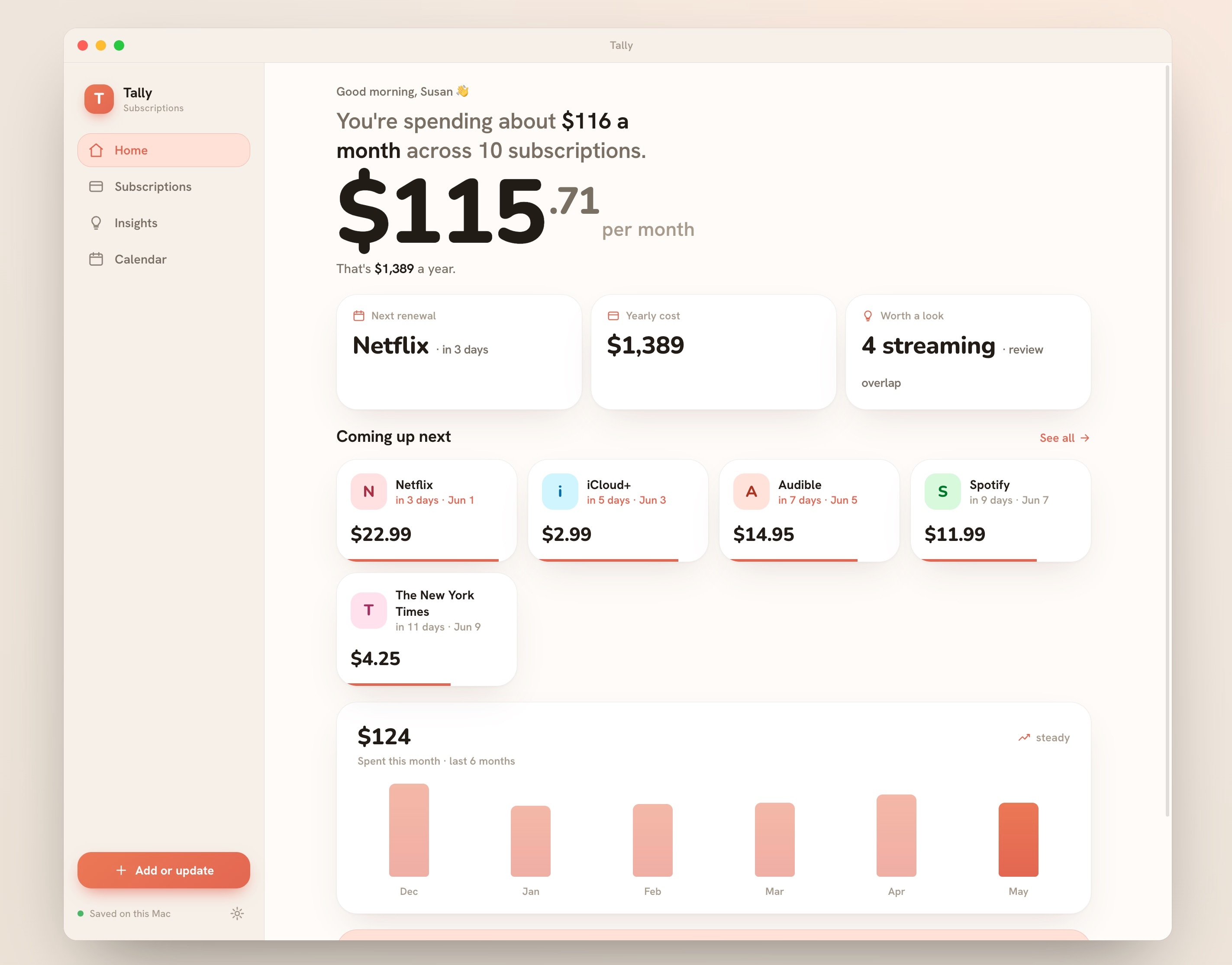Open the Calendar section
The width and height of the screenshot is (1232, 965).
[x=163, y=259]
